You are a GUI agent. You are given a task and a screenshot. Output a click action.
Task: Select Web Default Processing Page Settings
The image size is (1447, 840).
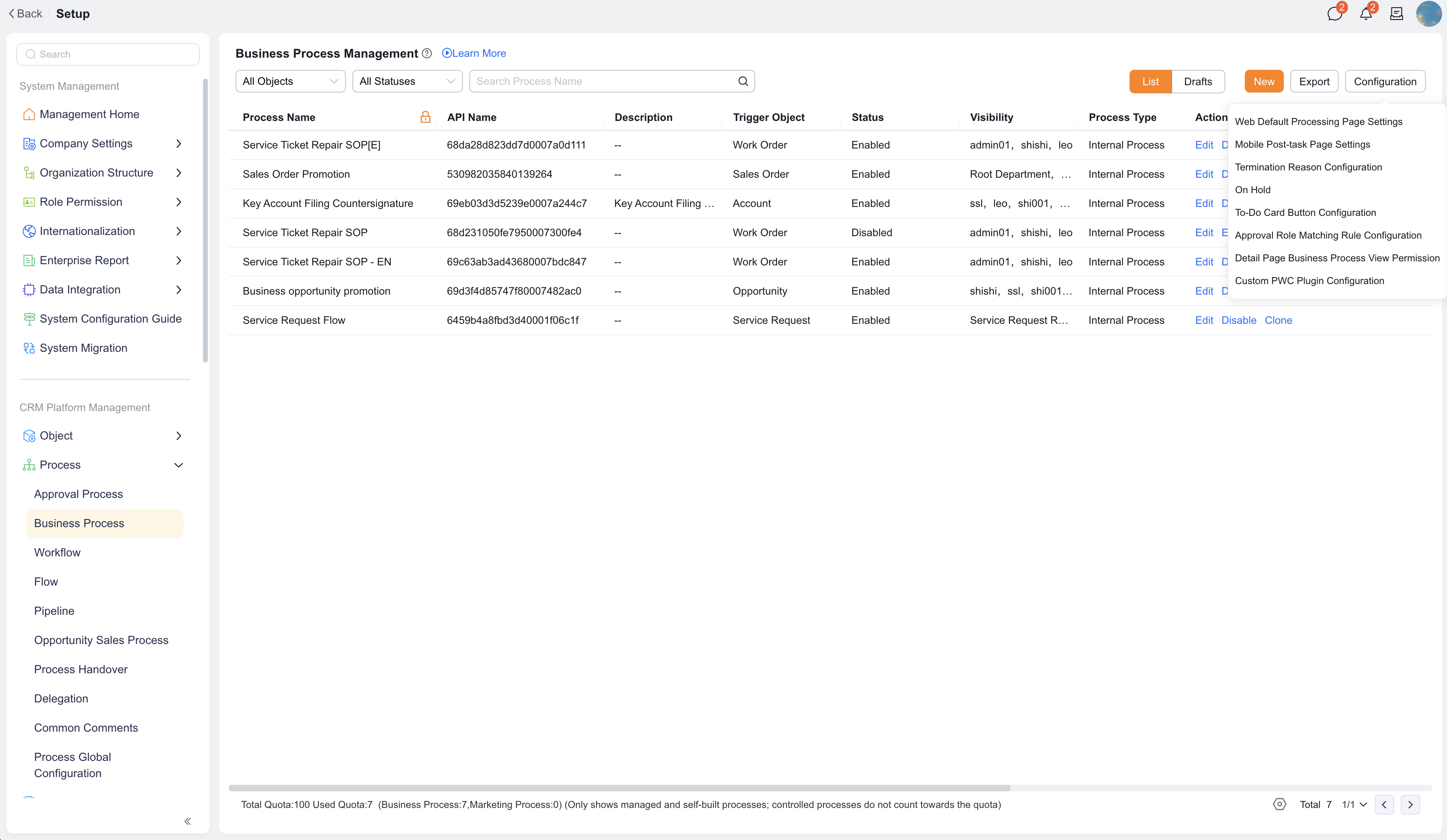[1318, 122]
